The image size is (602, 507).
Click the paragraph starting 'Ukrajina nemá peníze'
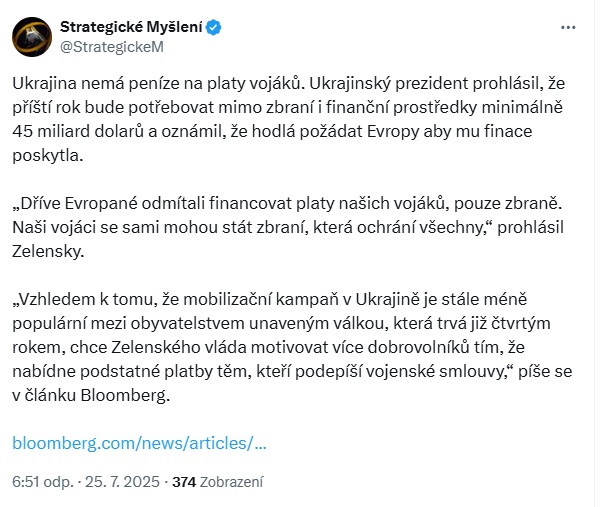pyautogui.click(x=288, y=119)
